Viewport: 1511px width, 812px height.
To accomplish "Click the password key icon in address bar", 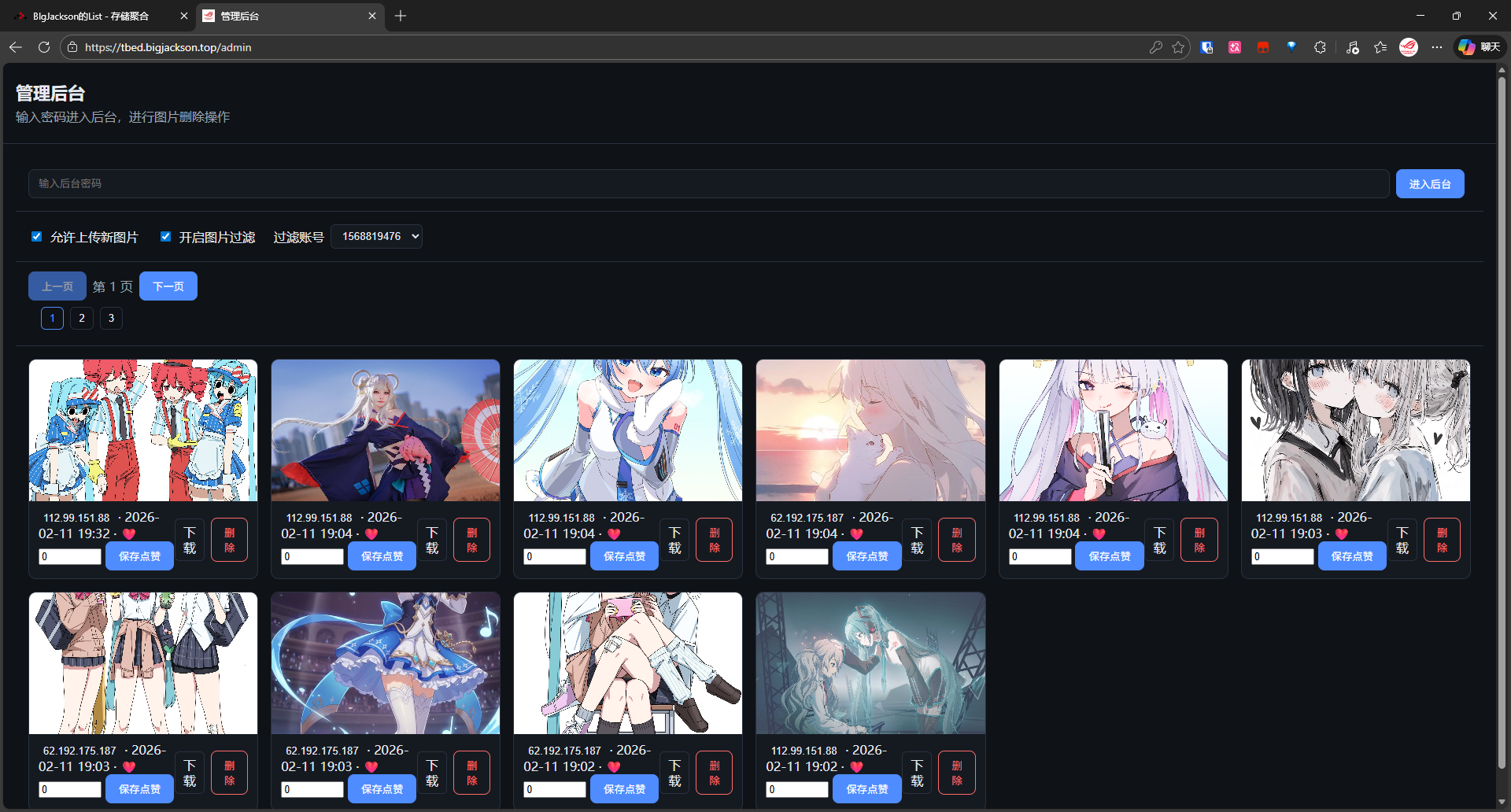I will click(1155, 47).
